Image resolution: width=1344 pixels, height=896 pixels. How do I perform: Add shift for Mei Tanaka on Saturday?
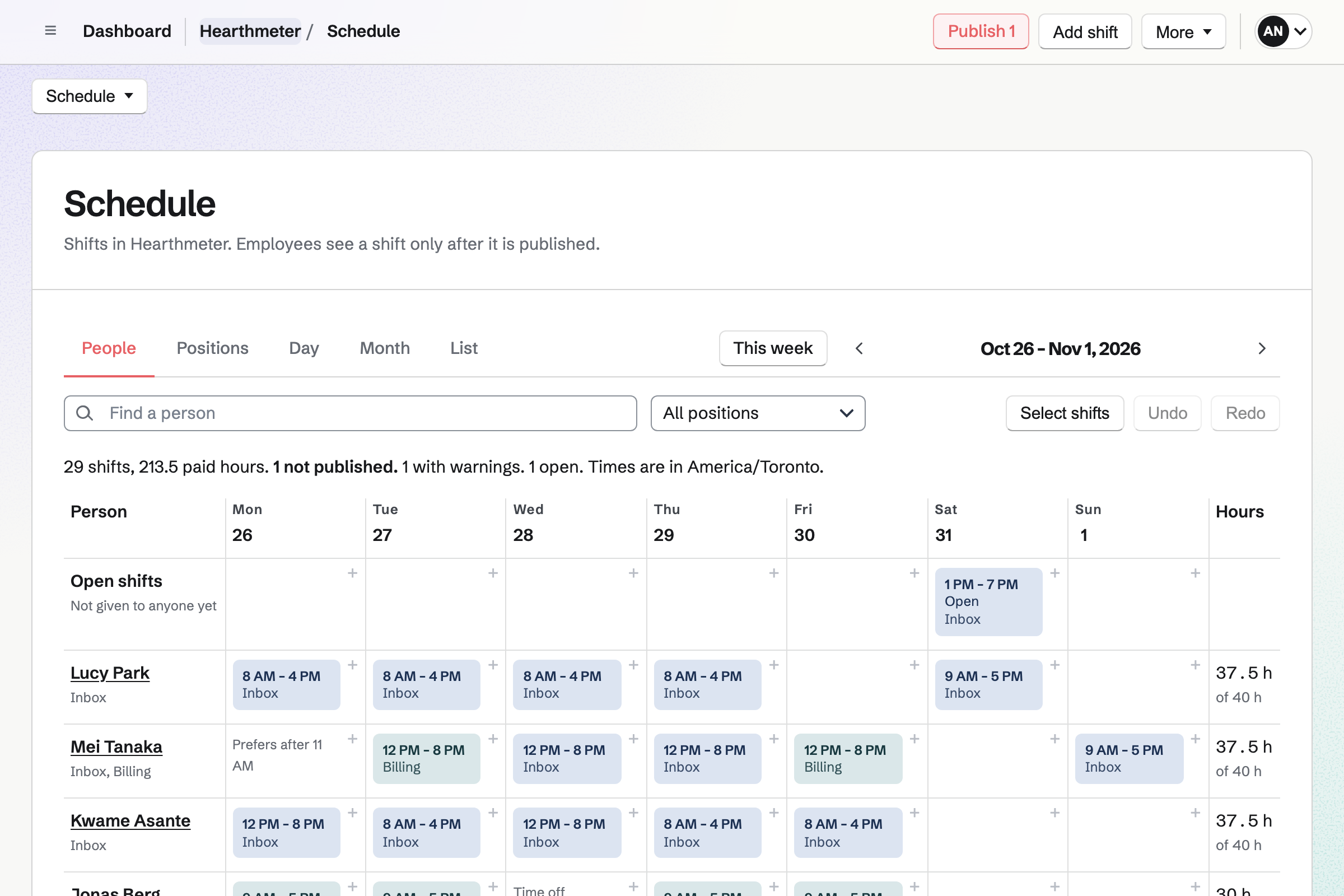(1056, 739)
